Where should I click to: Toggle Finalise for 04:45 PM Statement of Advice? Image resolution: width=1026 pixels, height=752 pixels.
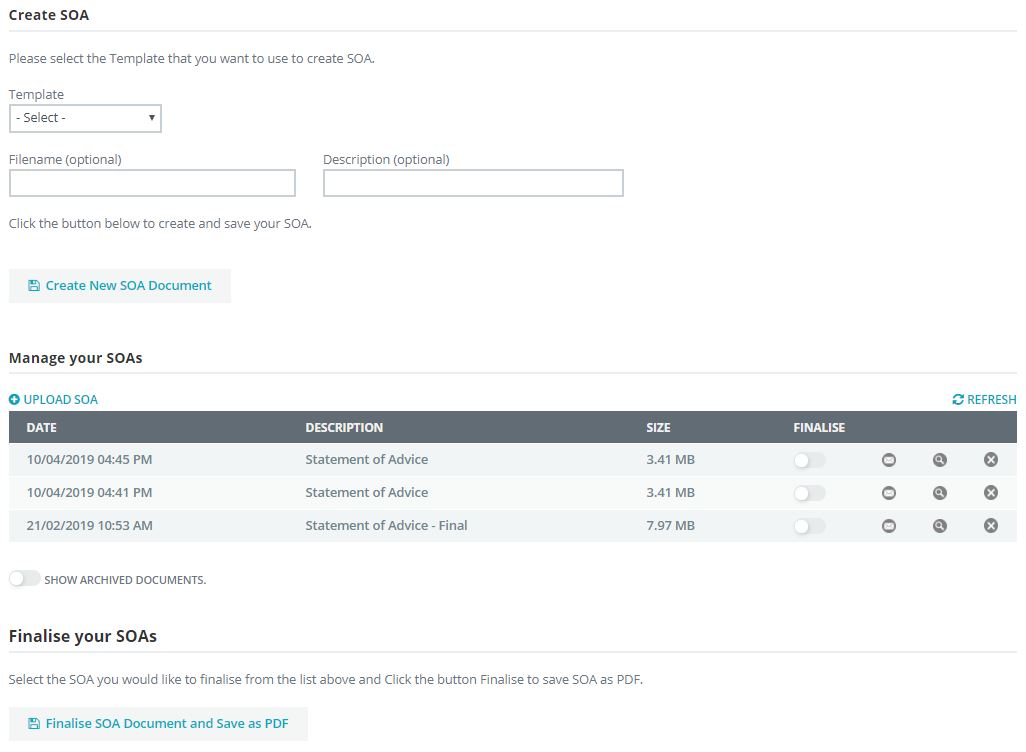(809, 460)
